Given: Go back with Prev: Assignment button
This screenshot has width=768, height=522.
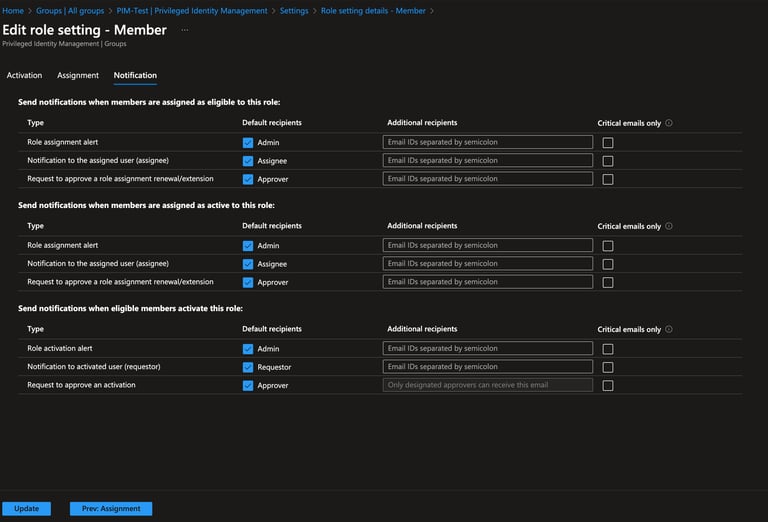Looking at the screenshot, I should [x=111, y=508].
